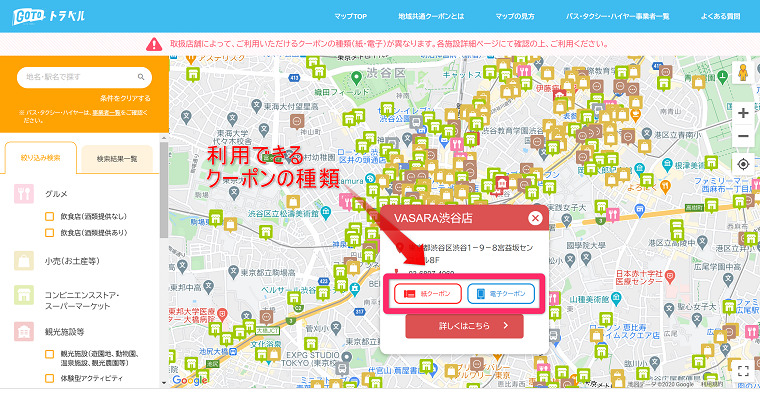The height and width of the screenshot is (404, 760).
Task: Click the 東京都立駒場高 school marker
Action: coord(233,272)
